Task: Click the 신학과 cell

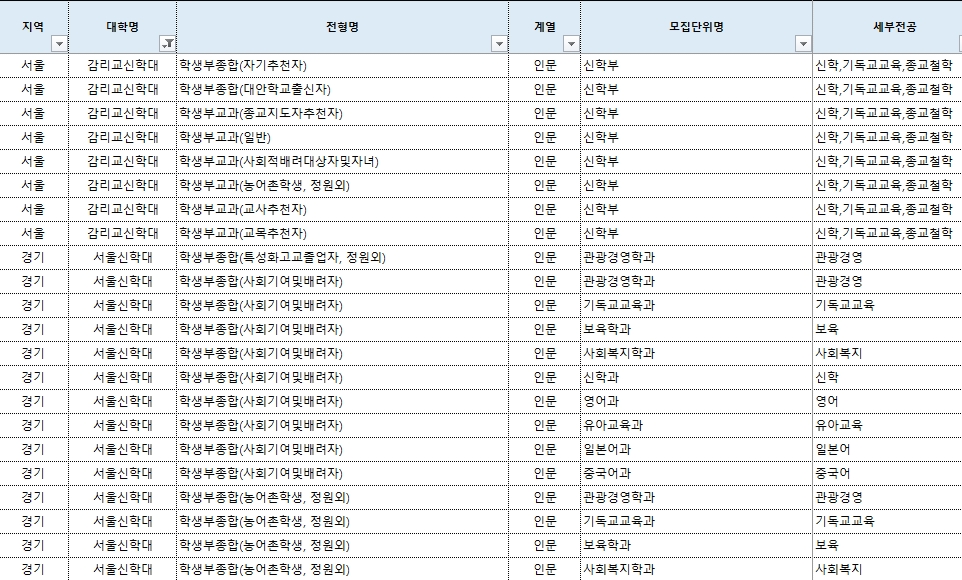Action: [696, 377]
